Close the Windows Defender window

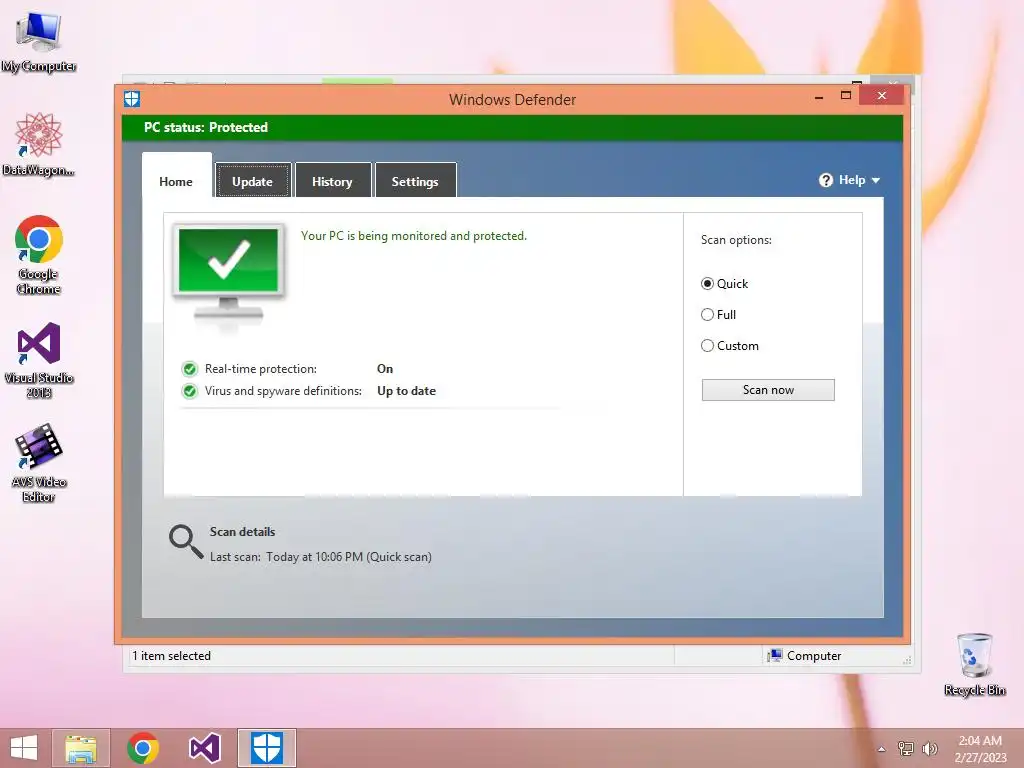[882, 96]
